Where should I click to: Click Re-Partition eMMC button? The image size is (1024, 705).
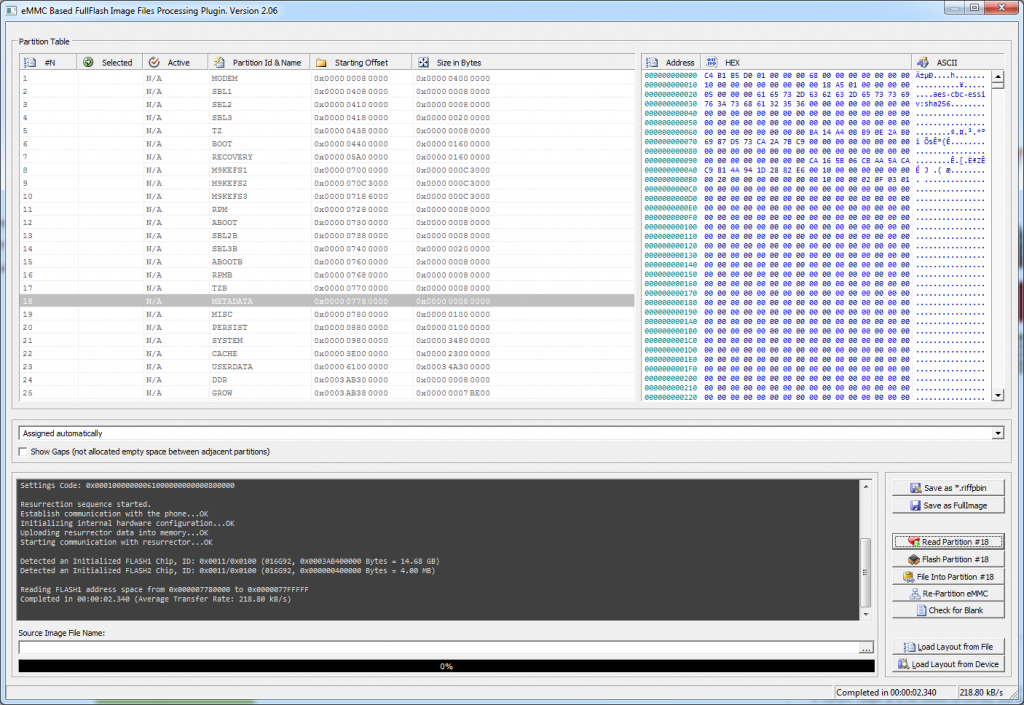tap(948, 594)
